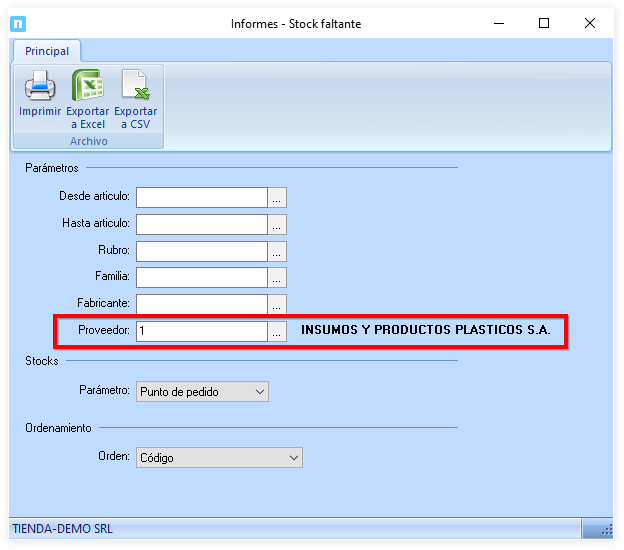Select the Principal ribbon tab
The height and width of the screenshot is (550, 624).
(47, 51)
